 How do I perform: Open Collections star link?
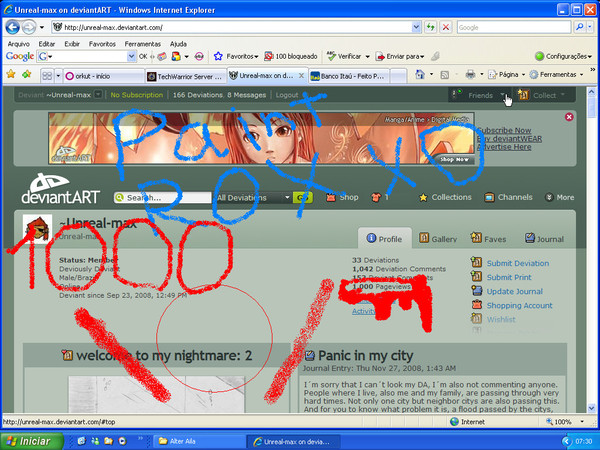445,197
